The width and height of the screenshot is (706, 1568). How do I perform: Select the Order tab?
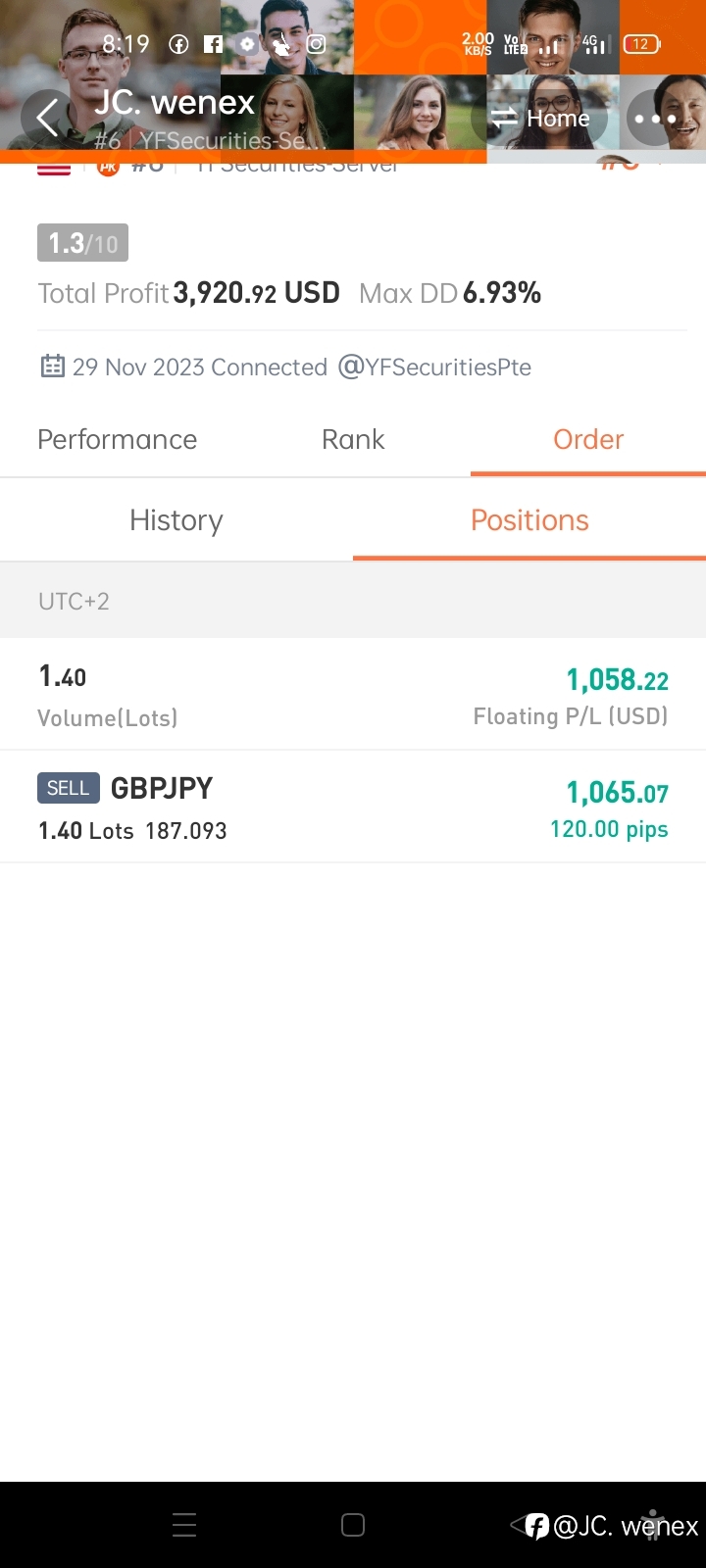coord(588,439)
